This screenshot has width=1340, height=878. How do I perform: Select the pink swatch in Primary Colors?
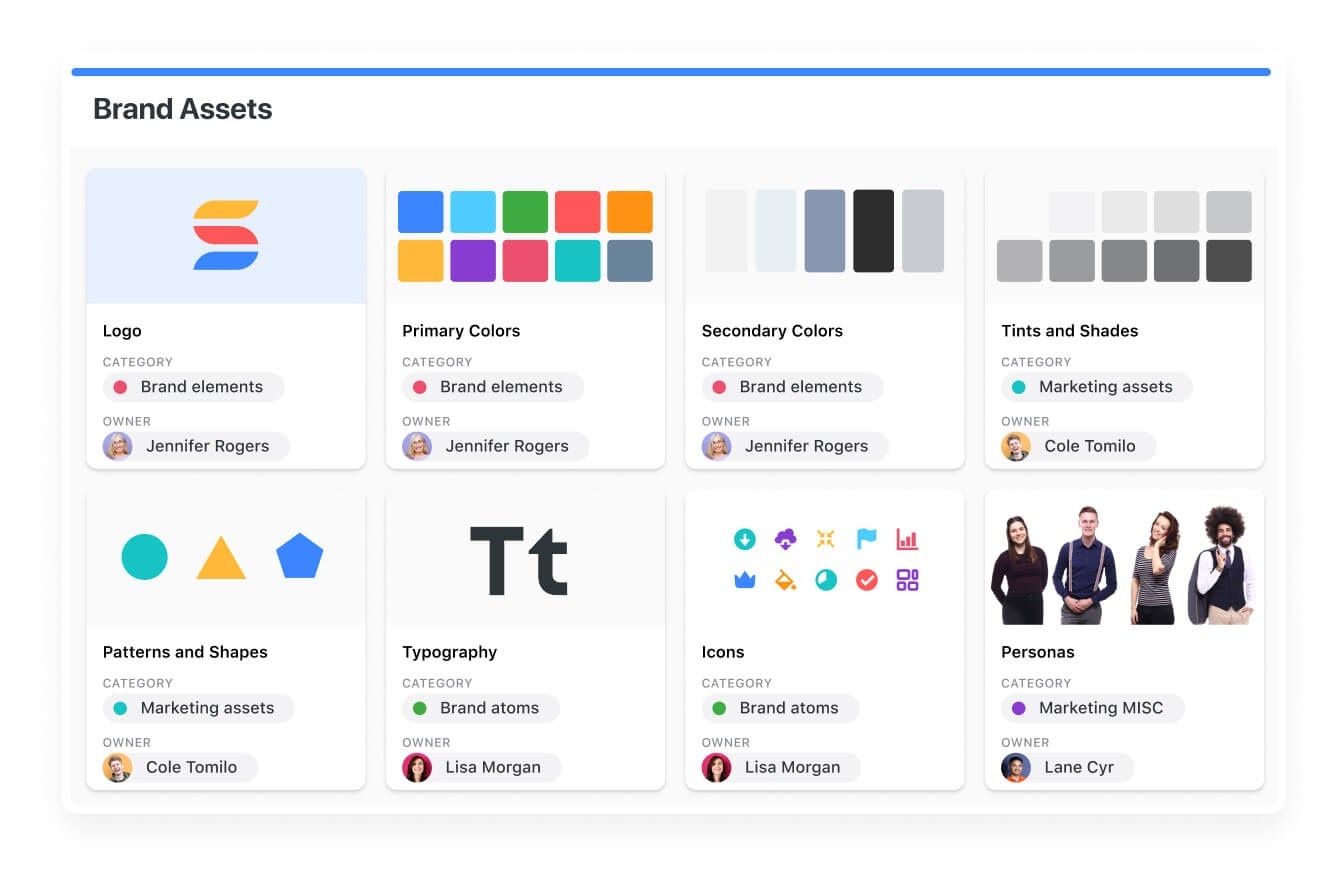click(x=525, y=260)
